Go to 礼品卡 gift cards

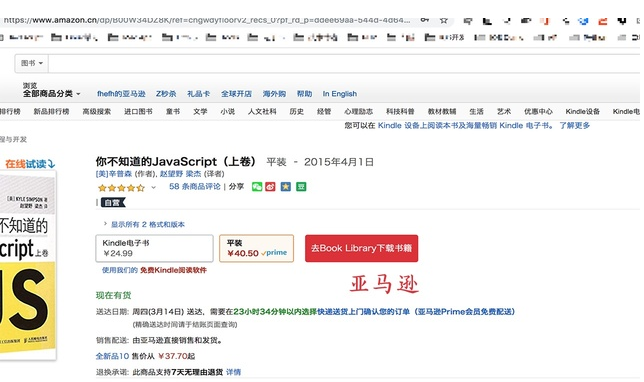[x=198, y=94]
